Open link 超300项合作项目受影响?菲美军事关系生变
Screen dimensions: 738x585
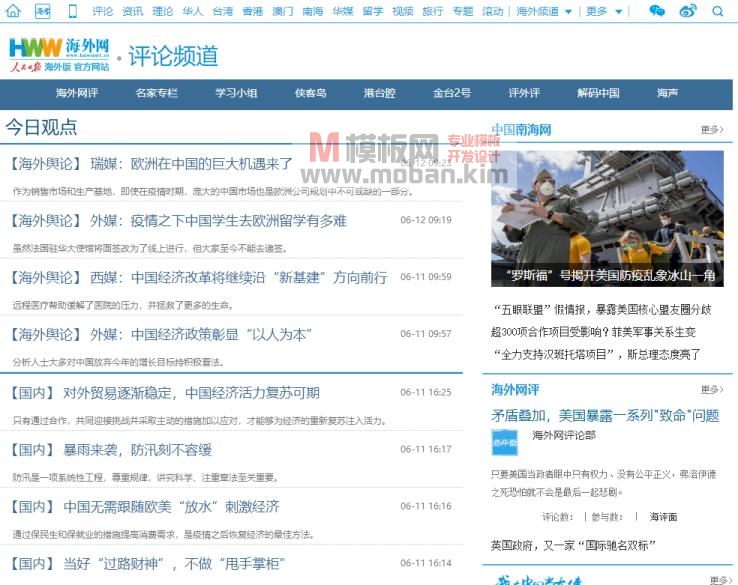click(594, 332)
